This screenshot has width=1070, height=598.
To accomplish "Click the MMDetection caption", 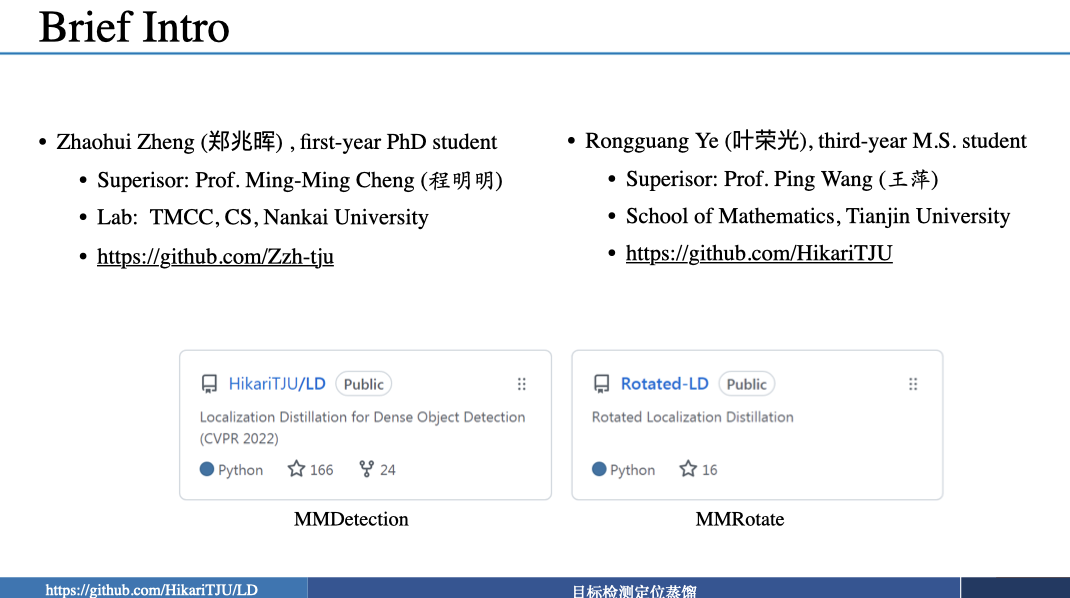I will [351, 519].
